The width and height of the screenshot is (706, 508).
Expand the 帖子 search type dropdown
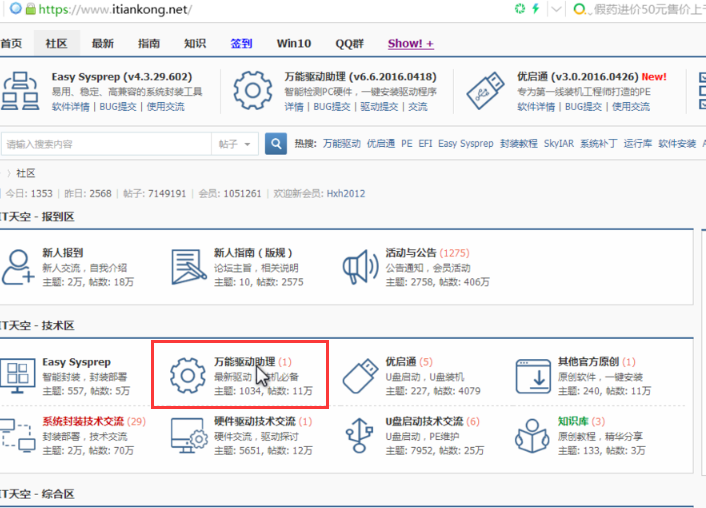(x=236, y=144)
